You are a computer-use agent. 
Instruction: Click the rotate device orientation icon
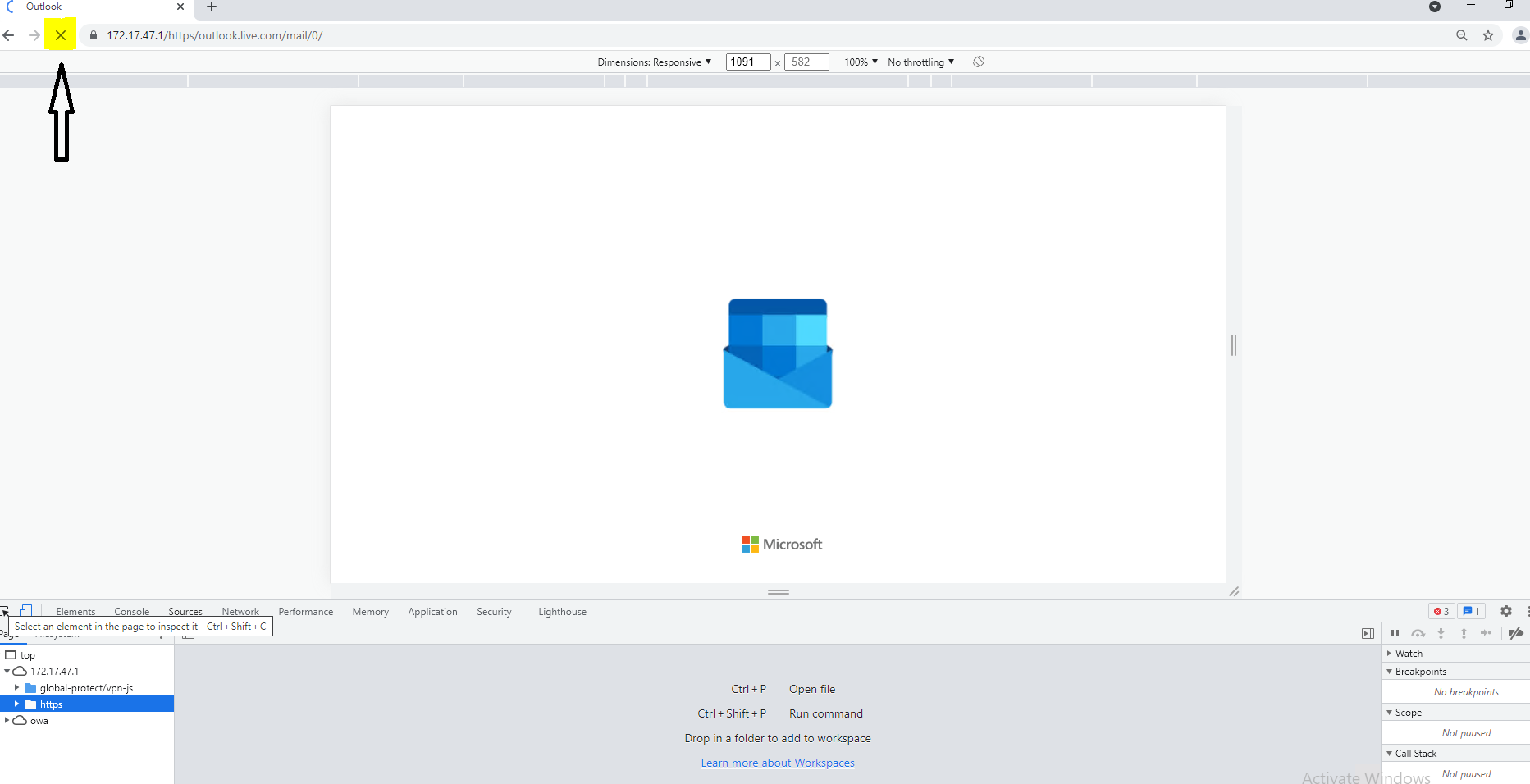[978, 62]
